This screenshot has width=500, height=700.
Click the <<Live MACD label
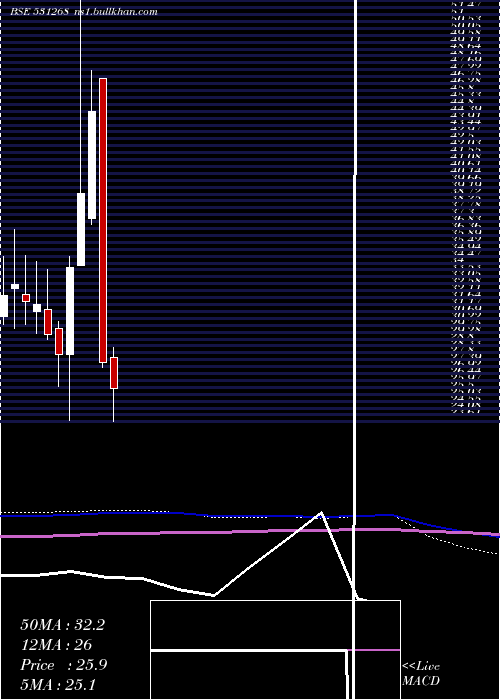click(421, 674)
